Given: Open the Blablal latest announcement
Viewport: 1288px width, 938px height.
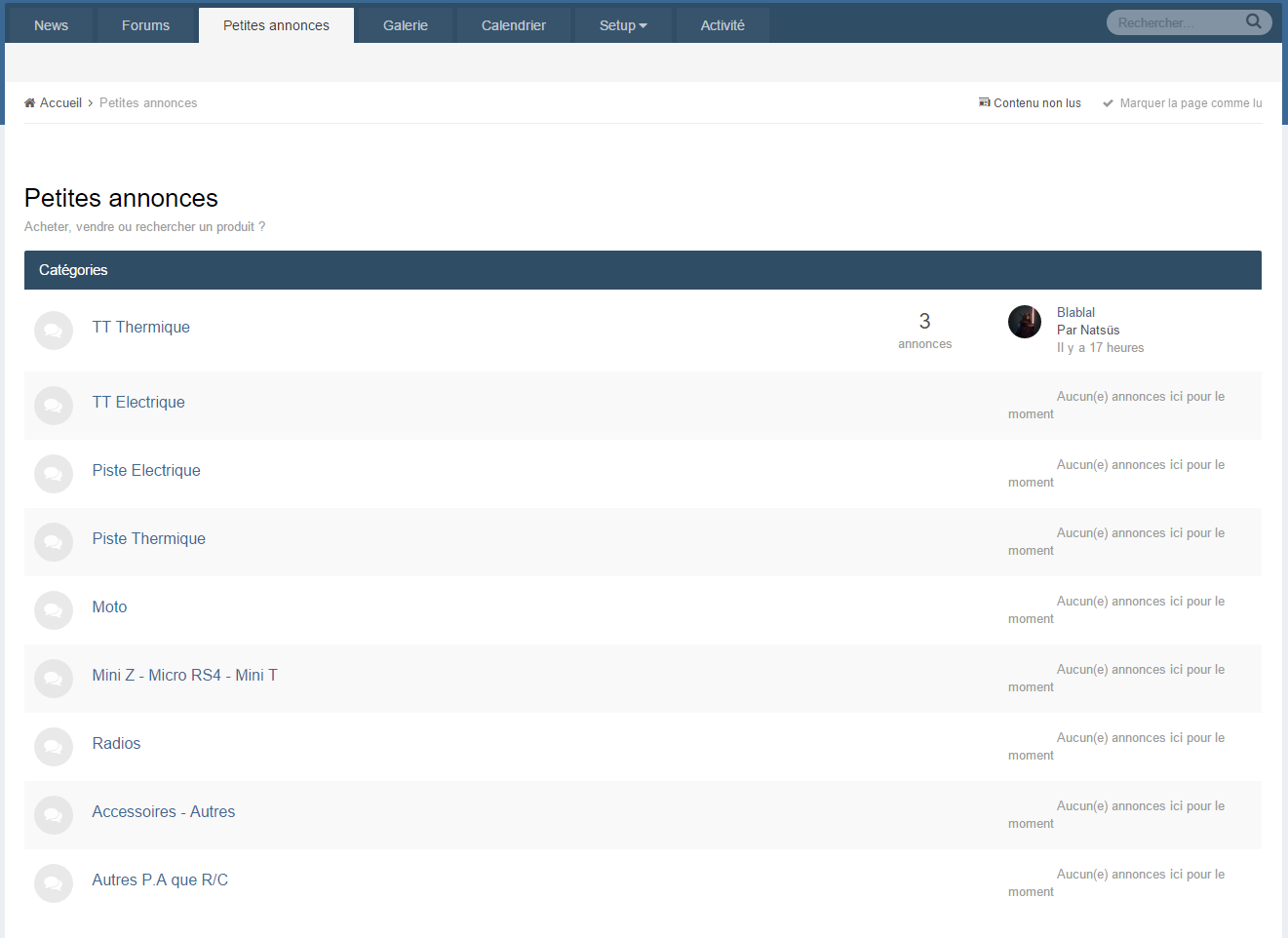Looking at the screenshot, I should [x=1075, y=313].
